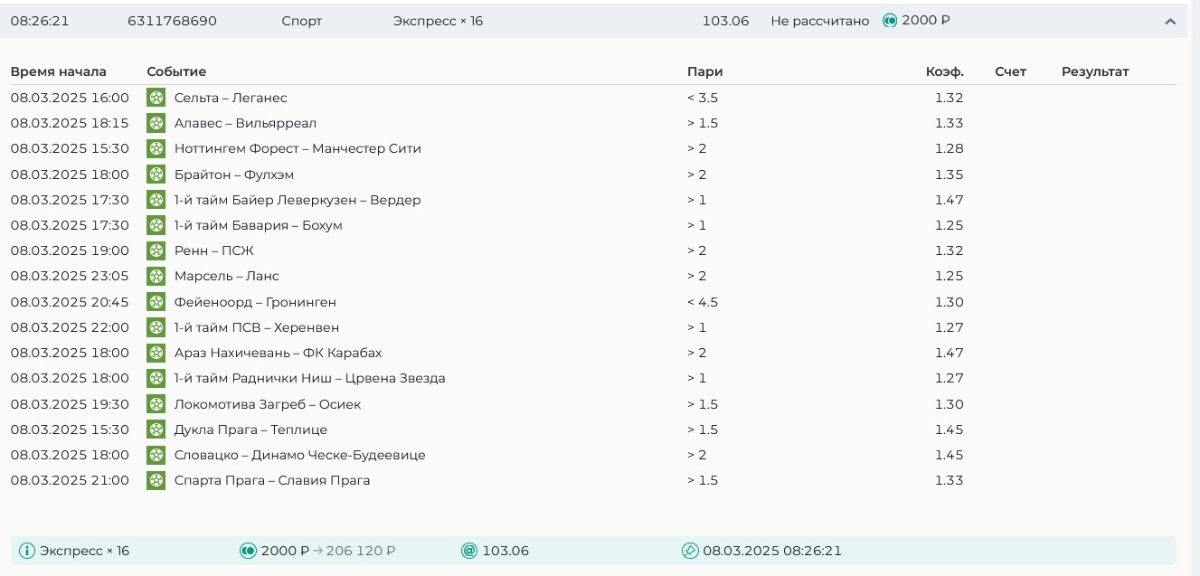Click football icon beside Араз Нахичевань – ФК Карабах
The image size is (1200, 576).
click(x=156, y=353)
